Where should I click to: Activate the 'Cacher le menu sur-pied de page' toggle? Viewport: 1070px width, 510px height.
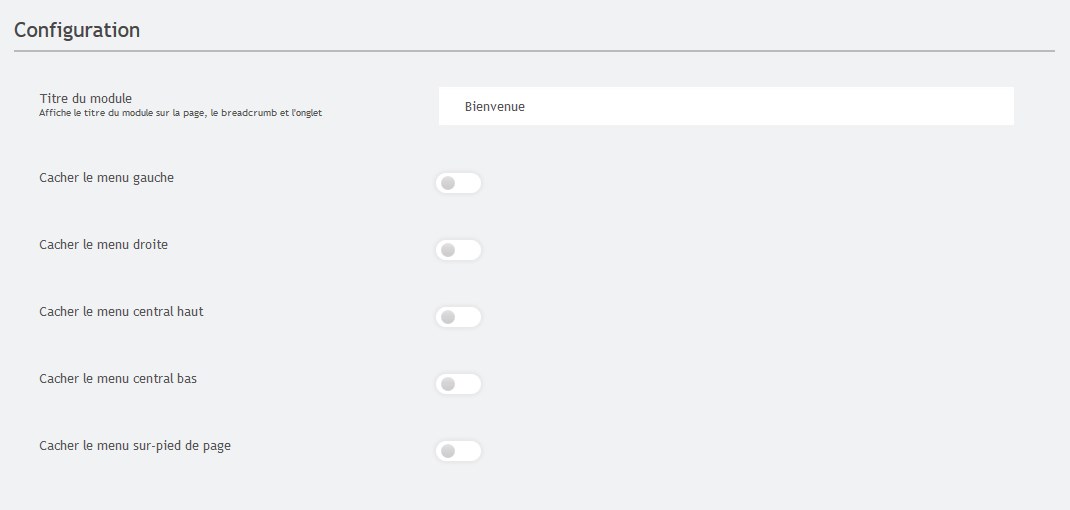point(459,451)
